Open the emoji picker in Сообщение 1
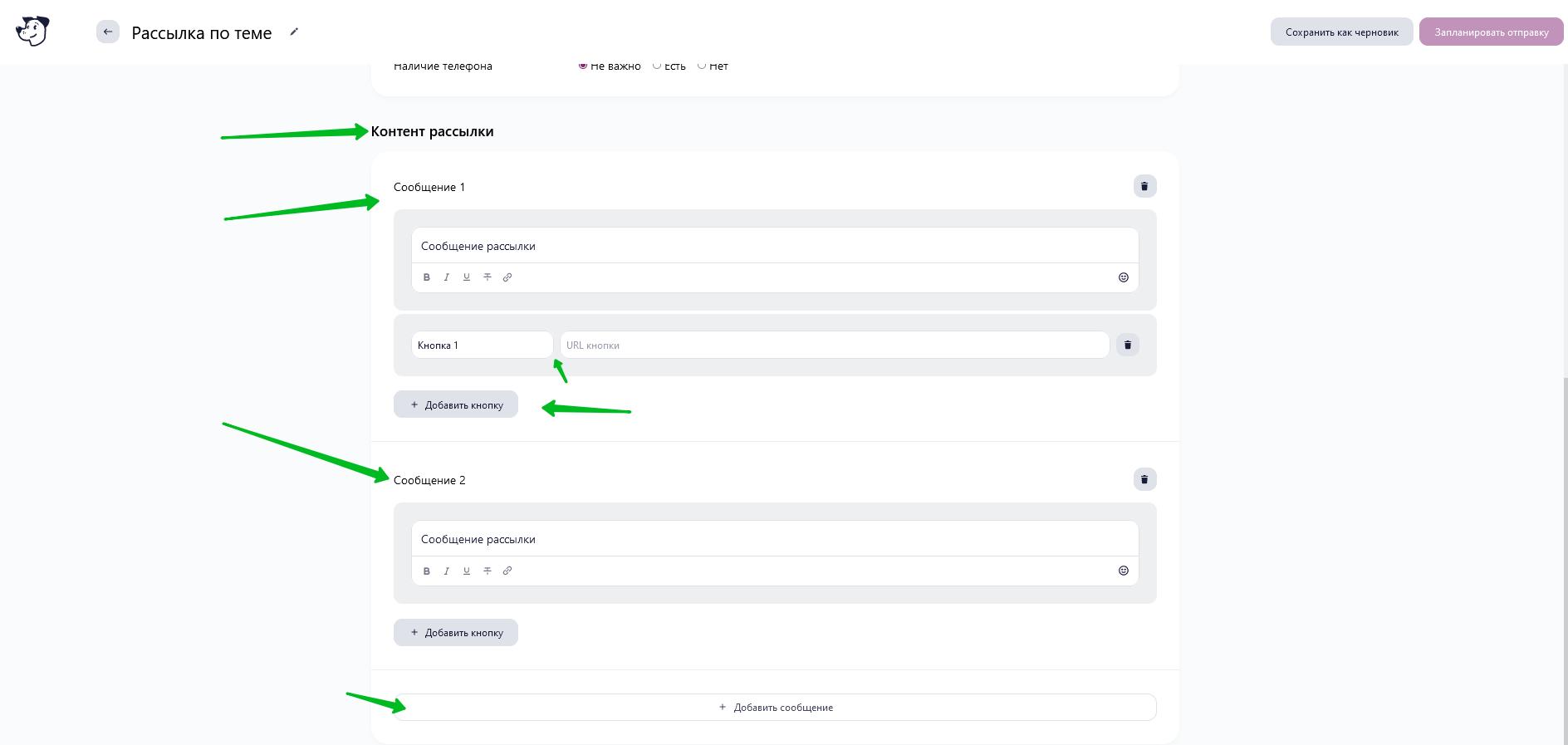 [1124, 277]
